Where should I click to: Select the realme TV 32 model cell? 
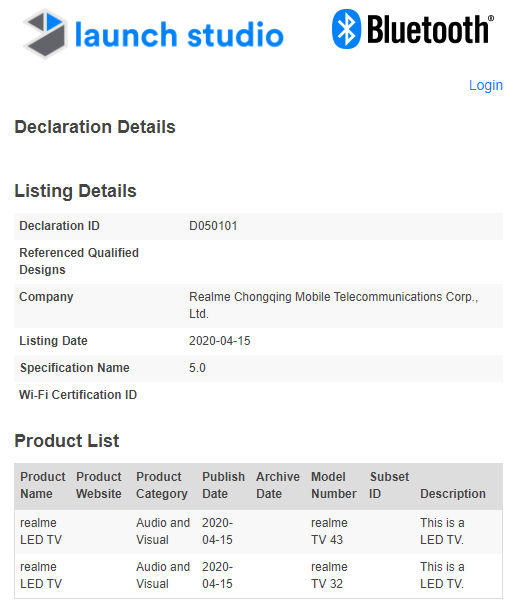click(x=329, y=575)
